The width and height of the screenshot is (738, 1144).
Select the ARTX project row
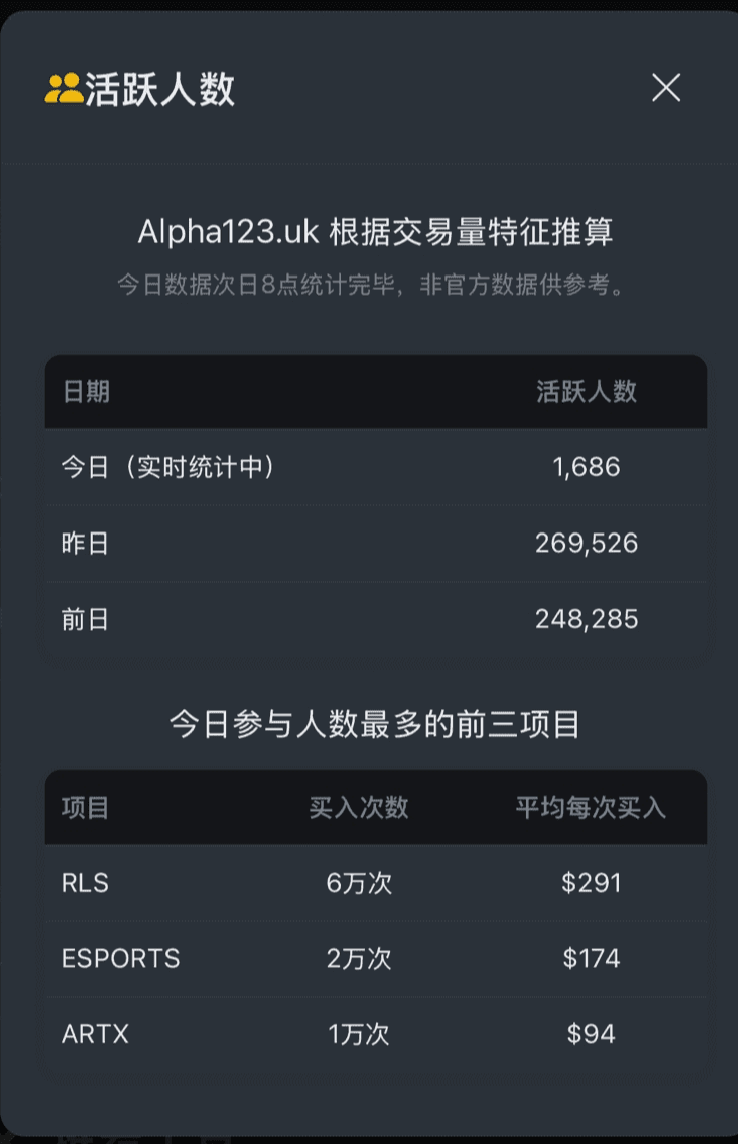[376, 1035]
